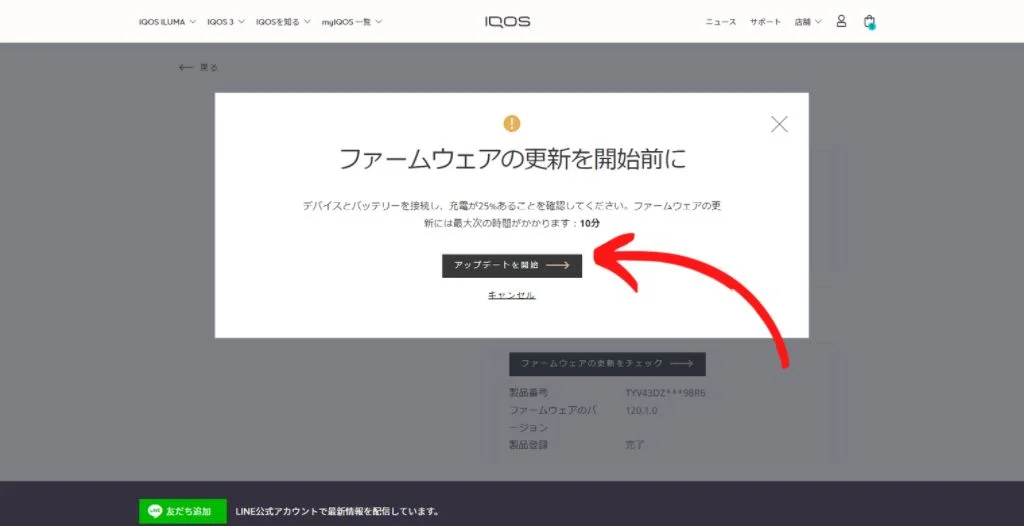1024x526 pixels.
Task: Open the shopping bag cart icon
Action: (x=869, y=22)
